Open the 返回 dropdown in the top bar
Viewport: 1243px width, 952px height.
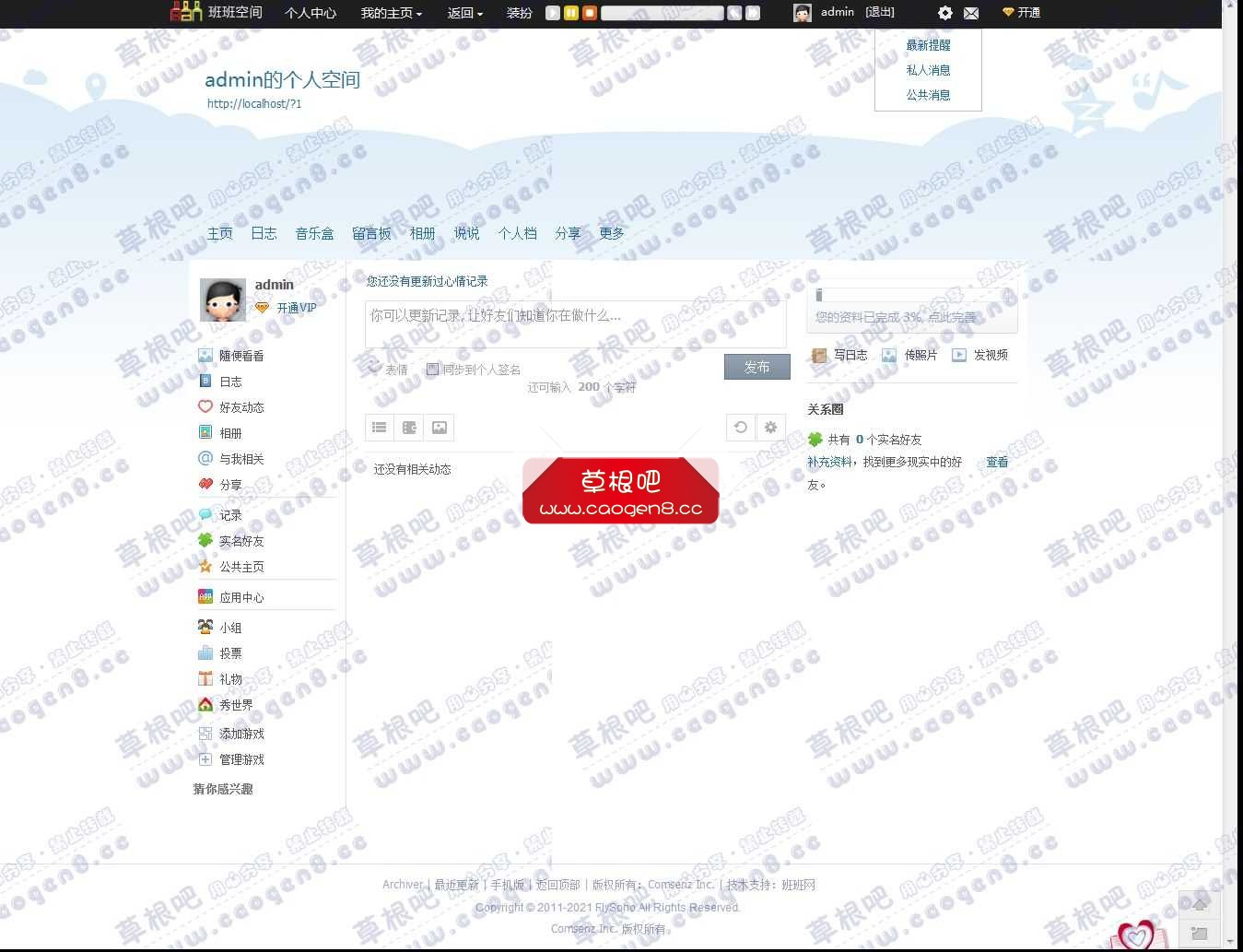pos(464,13)
